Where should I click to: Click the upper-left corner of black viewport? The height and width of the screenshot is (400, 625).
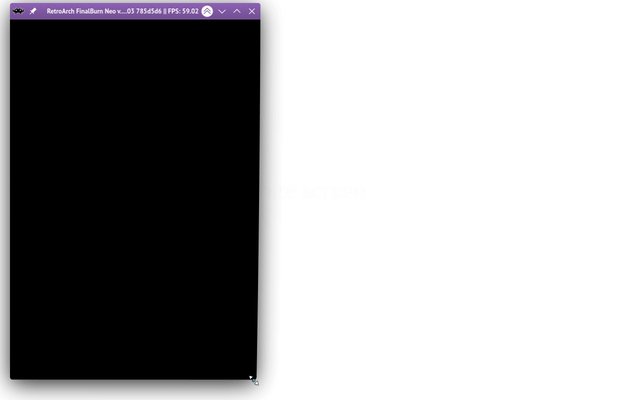[x=15, y=25]
